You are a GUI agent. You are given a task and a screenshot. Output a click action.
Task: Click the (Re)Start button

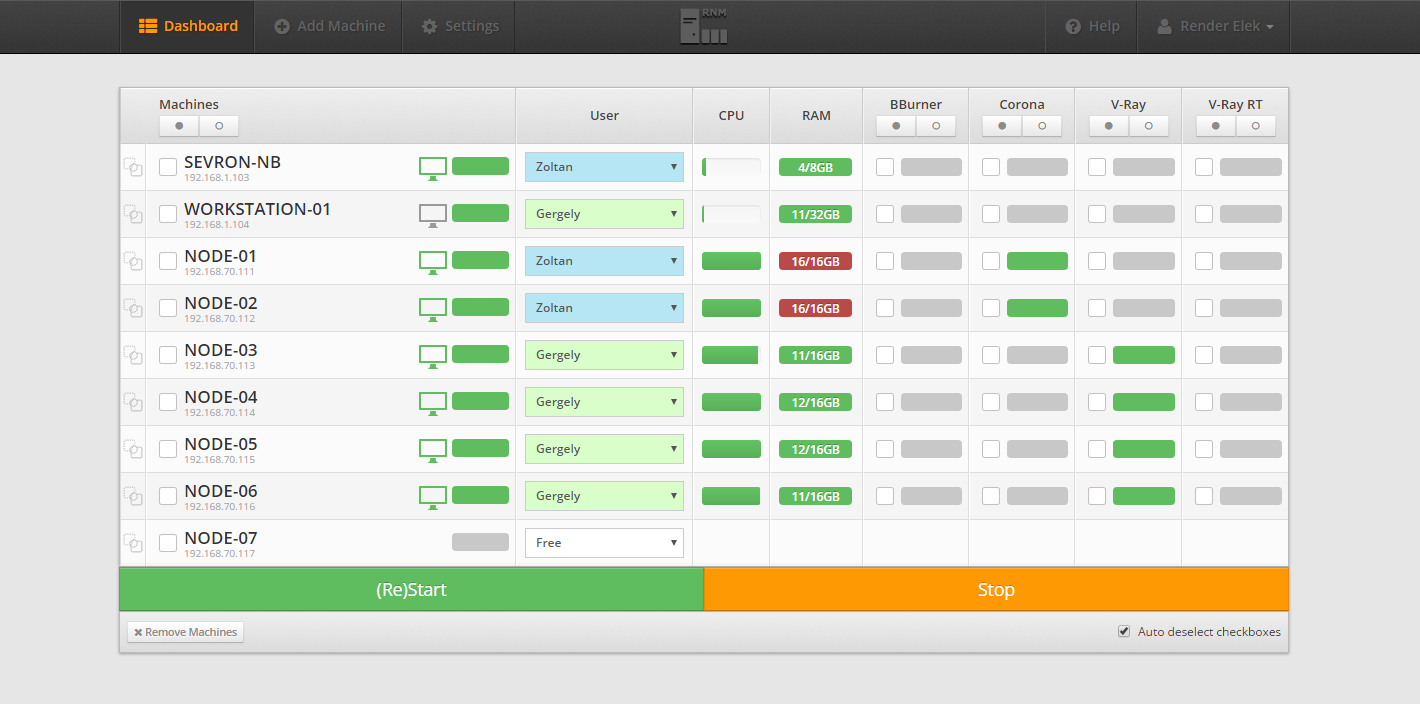(411, 590)
